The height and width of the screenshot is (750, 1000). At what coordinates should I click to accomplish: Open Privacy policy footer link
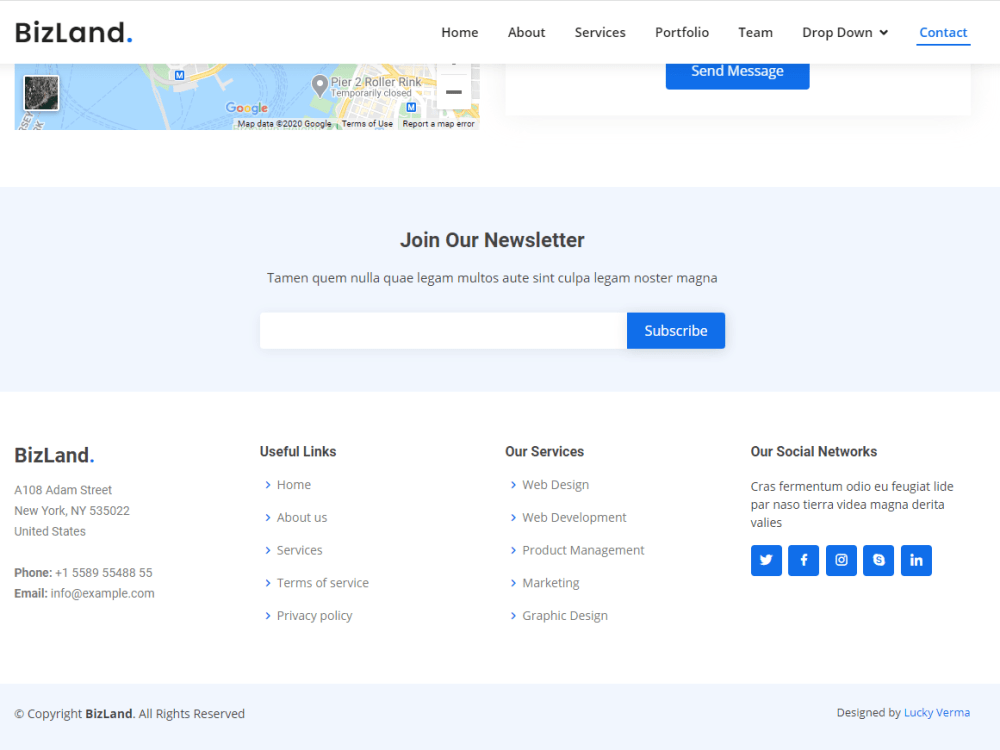pyautogui.click(x=314, y=615)
